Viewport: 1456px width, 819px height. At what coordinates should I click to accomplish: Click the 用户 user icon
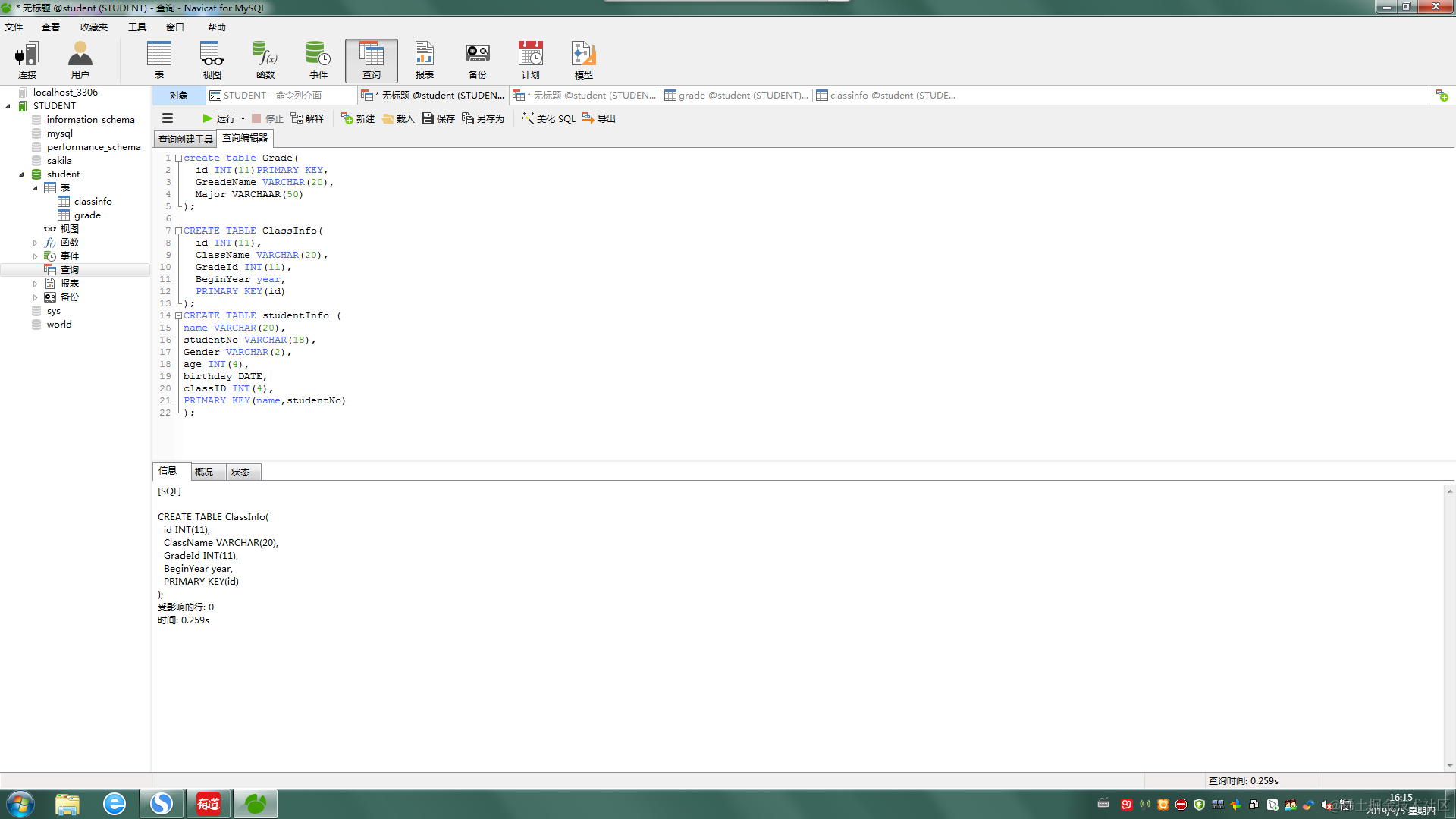[80, 60]
